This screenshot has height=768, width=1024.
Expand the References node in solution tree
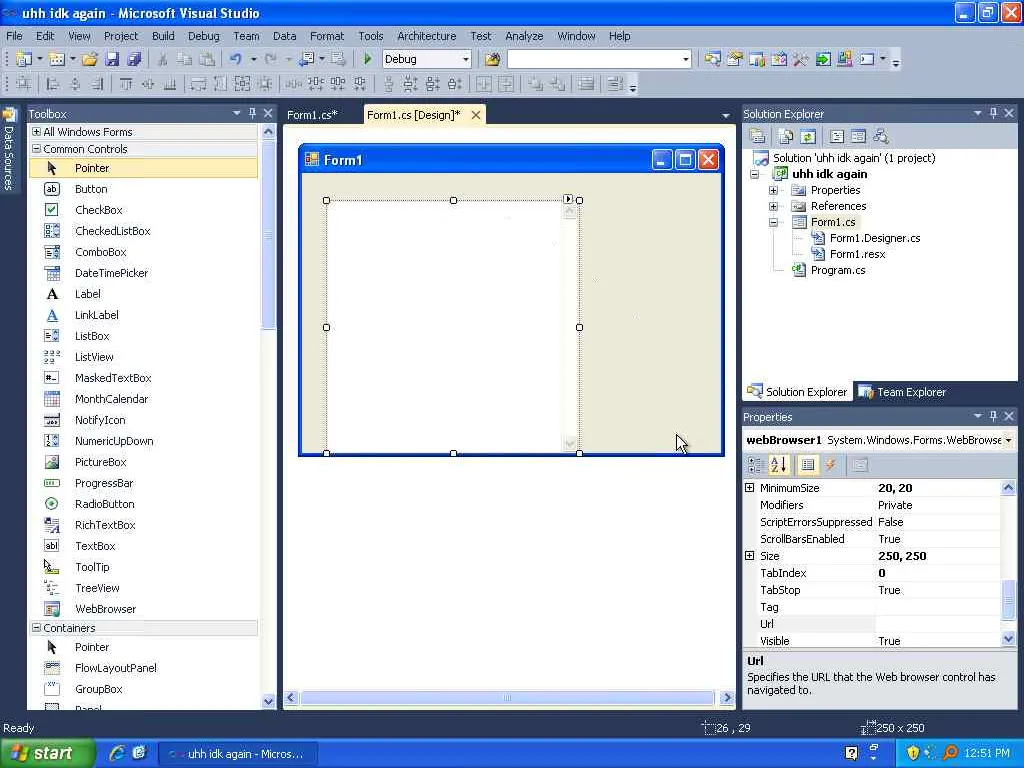pyautogui.click(x=773, y=206)
